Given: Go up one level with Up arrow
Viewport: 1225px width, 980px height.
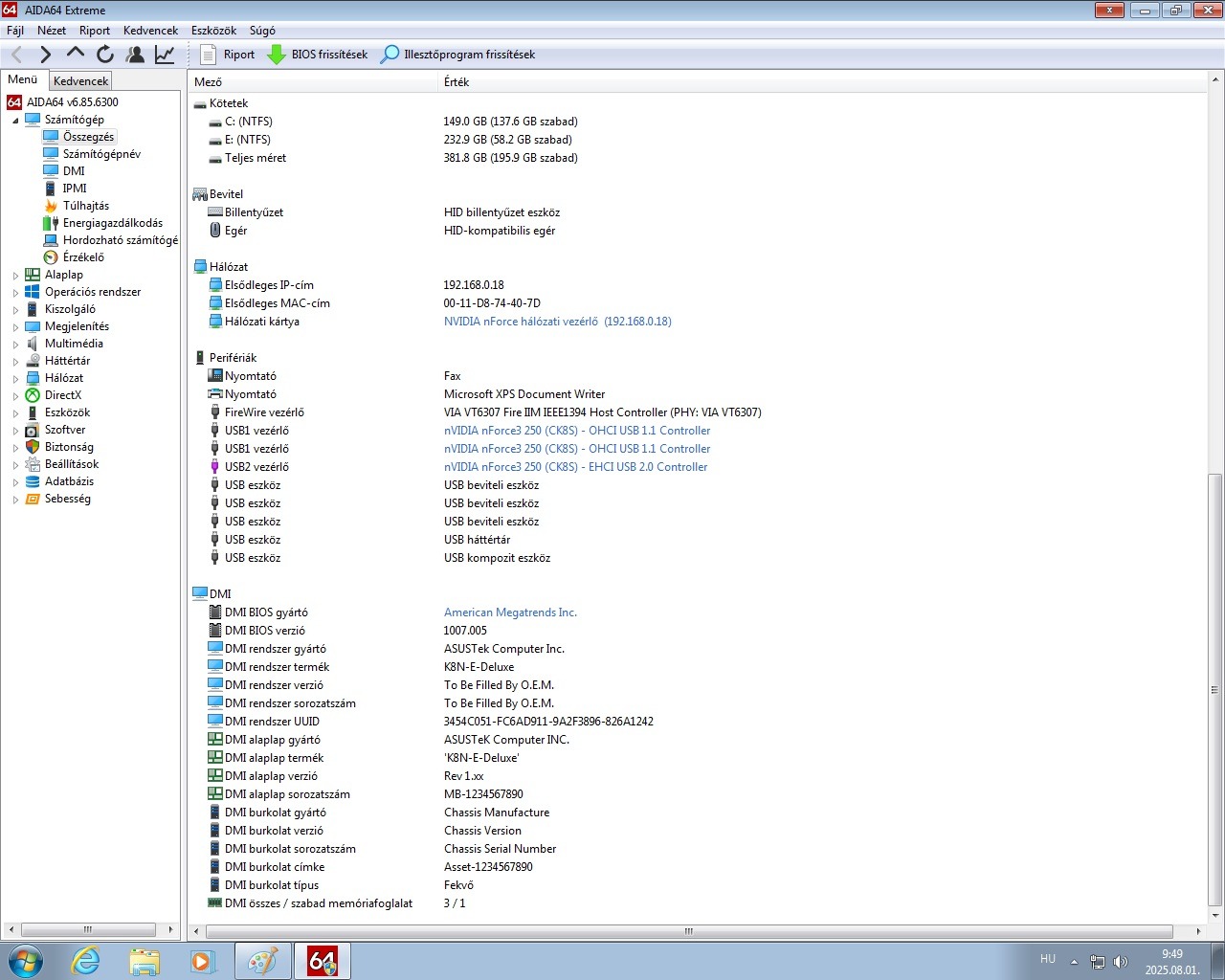Looking at the screenshot, I should pos(76,55).
